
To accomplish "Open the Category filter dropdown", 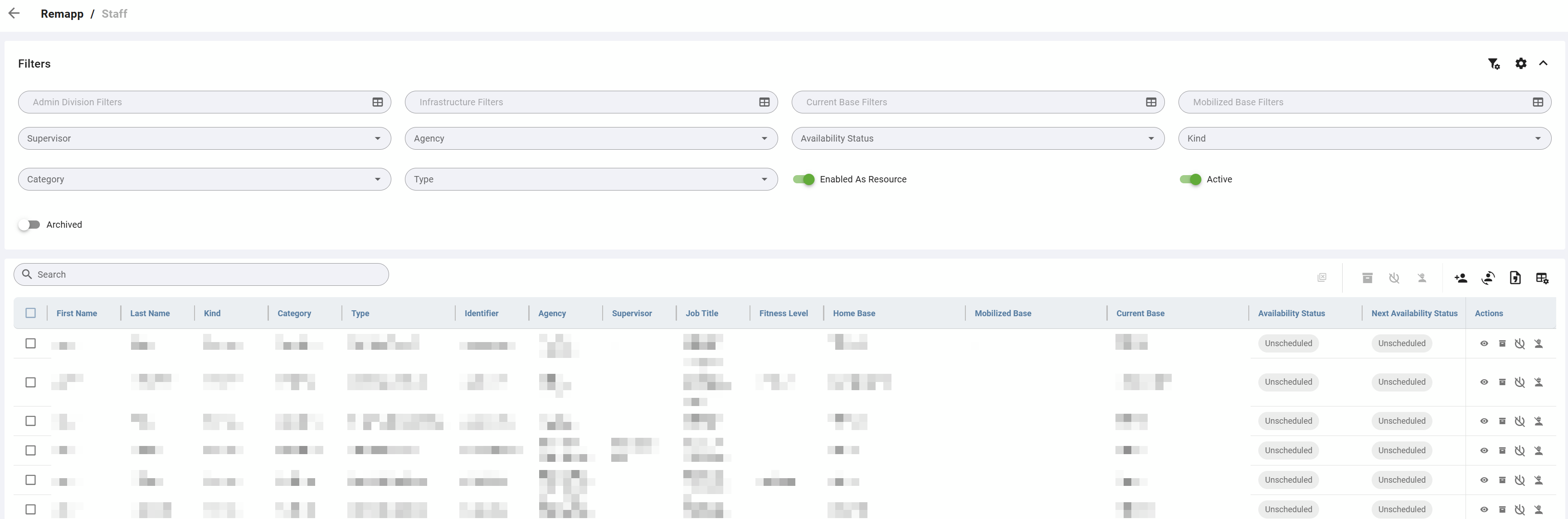I will (x=205, y=179).
